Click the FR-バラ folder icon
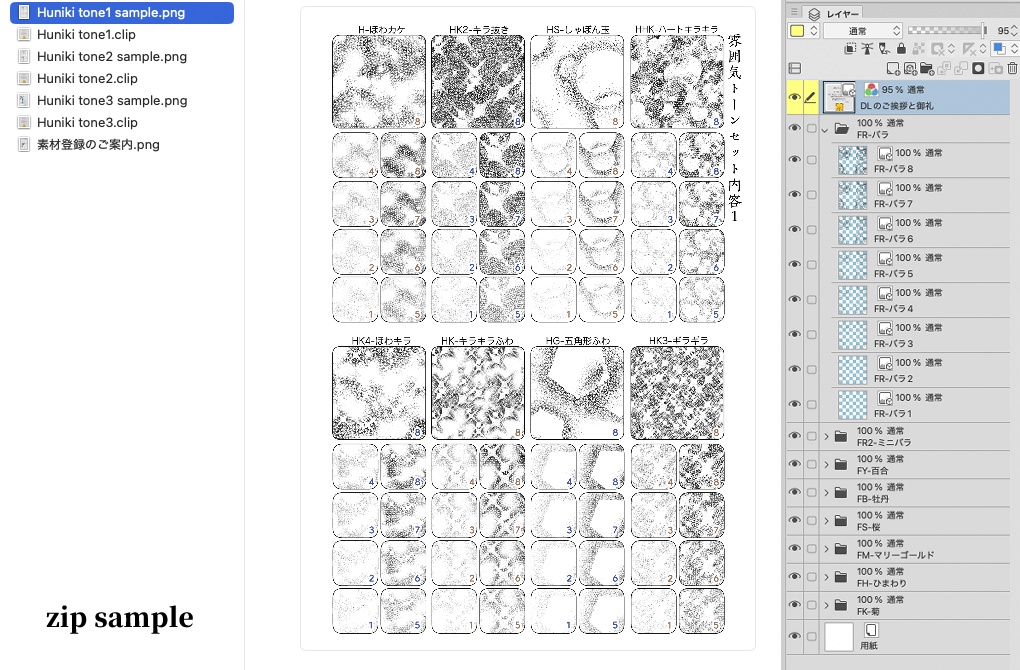This screenshot has width=1020, height=670. [x=842, y=129]
